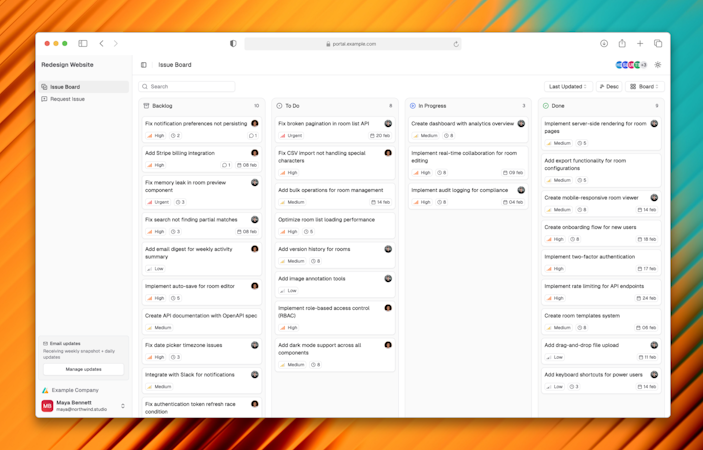The height and width of the screenshot is (450, 703).
Task: Toggle Desc sort order button
Action: tap(609, 87)
